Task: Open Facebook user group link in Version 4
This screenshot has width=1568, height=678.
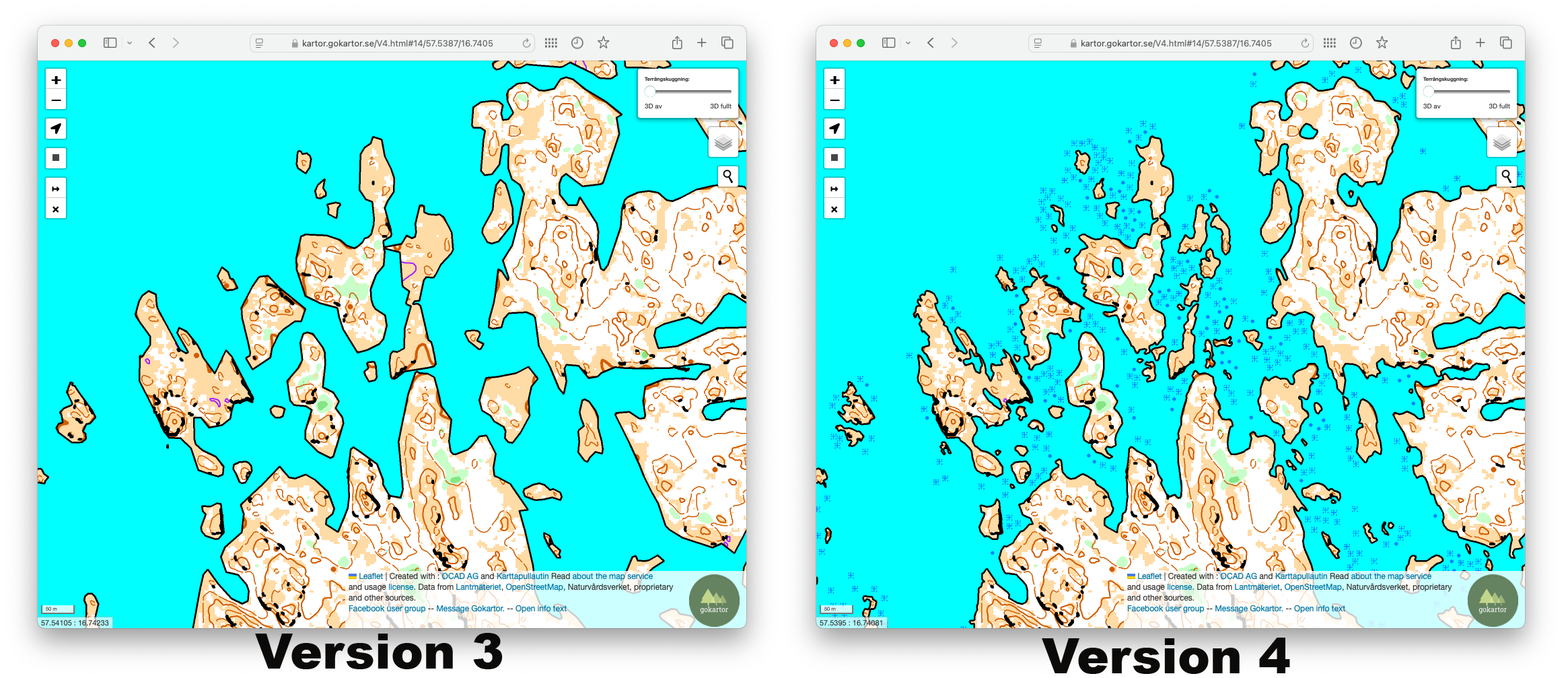Action: (x=1166, y=609)
